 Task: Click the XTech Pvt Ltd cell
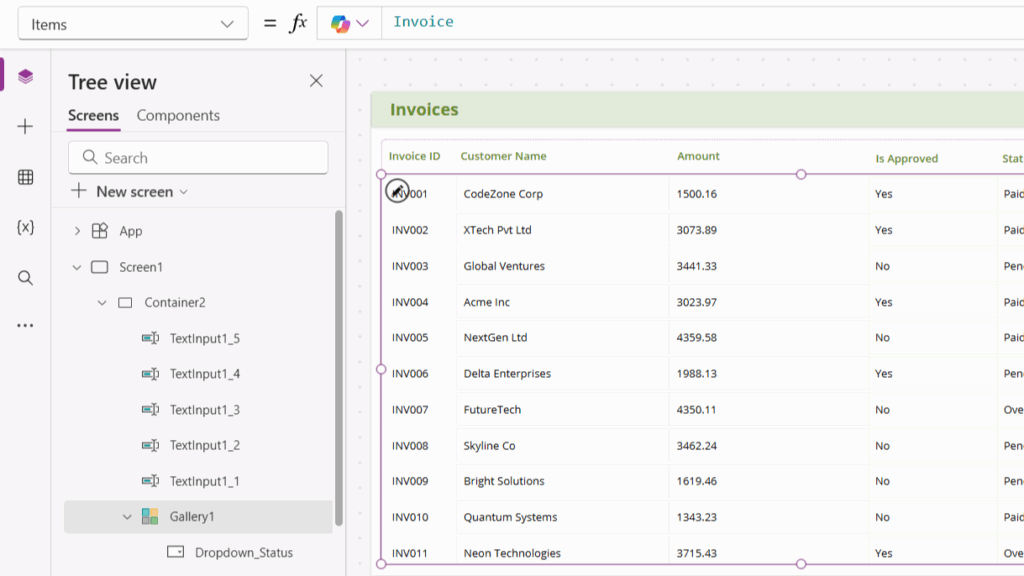click(x=497, y=230)
